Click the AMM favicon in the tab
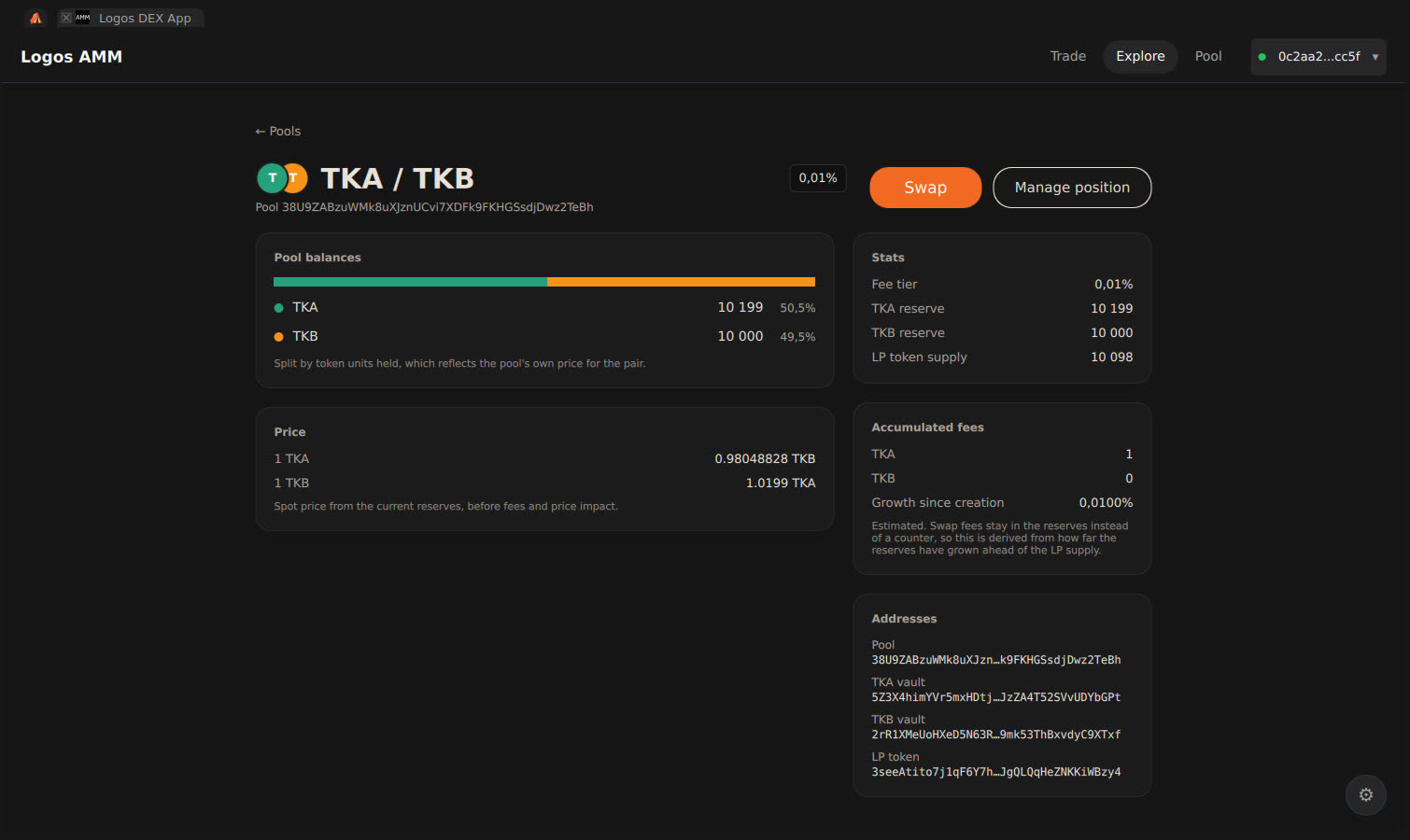 click(83, 18)
